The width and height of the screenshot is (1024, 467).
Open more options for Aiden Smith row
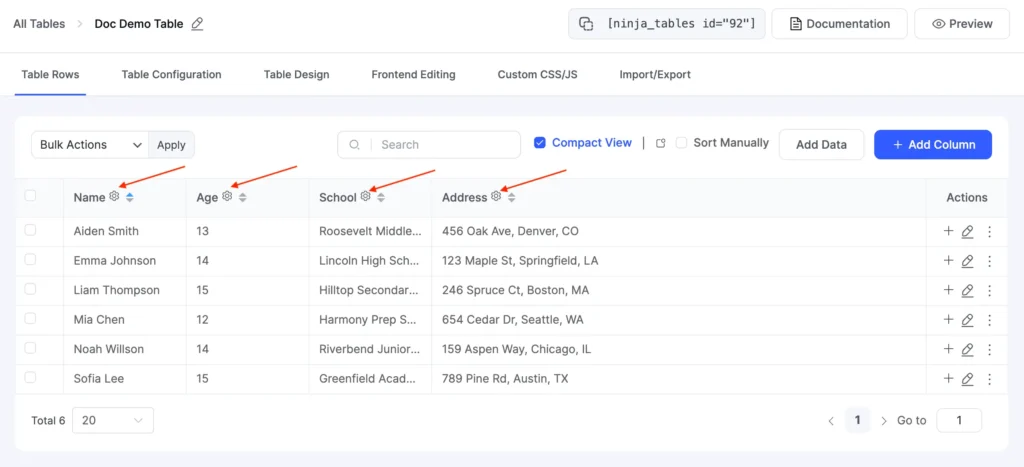point(989,232)
